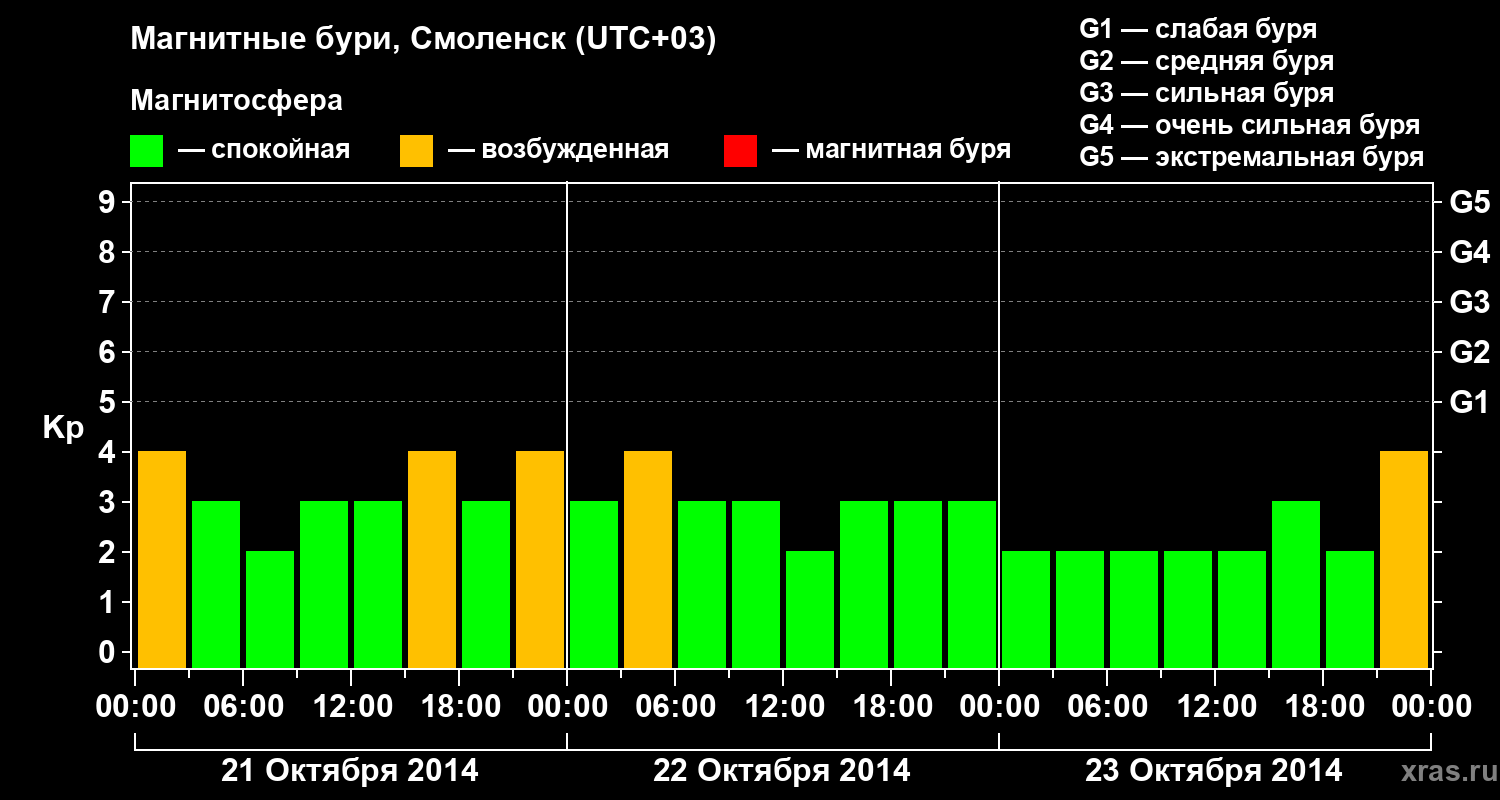Click the 'G5 — экстремальная буря' legend line

tap(1252, 157)
